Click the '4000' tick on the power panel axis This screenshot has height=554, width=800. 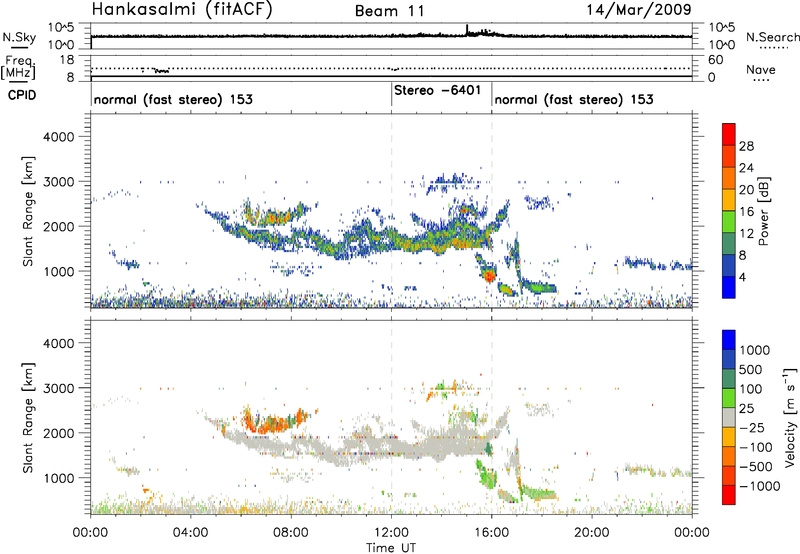point(58,137)
